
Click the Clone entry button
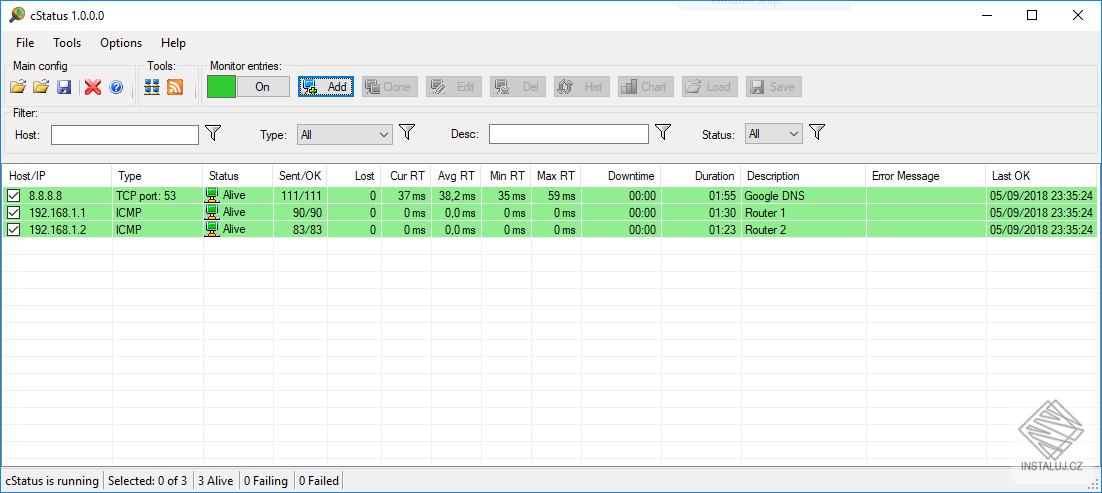tap(390, 87)
